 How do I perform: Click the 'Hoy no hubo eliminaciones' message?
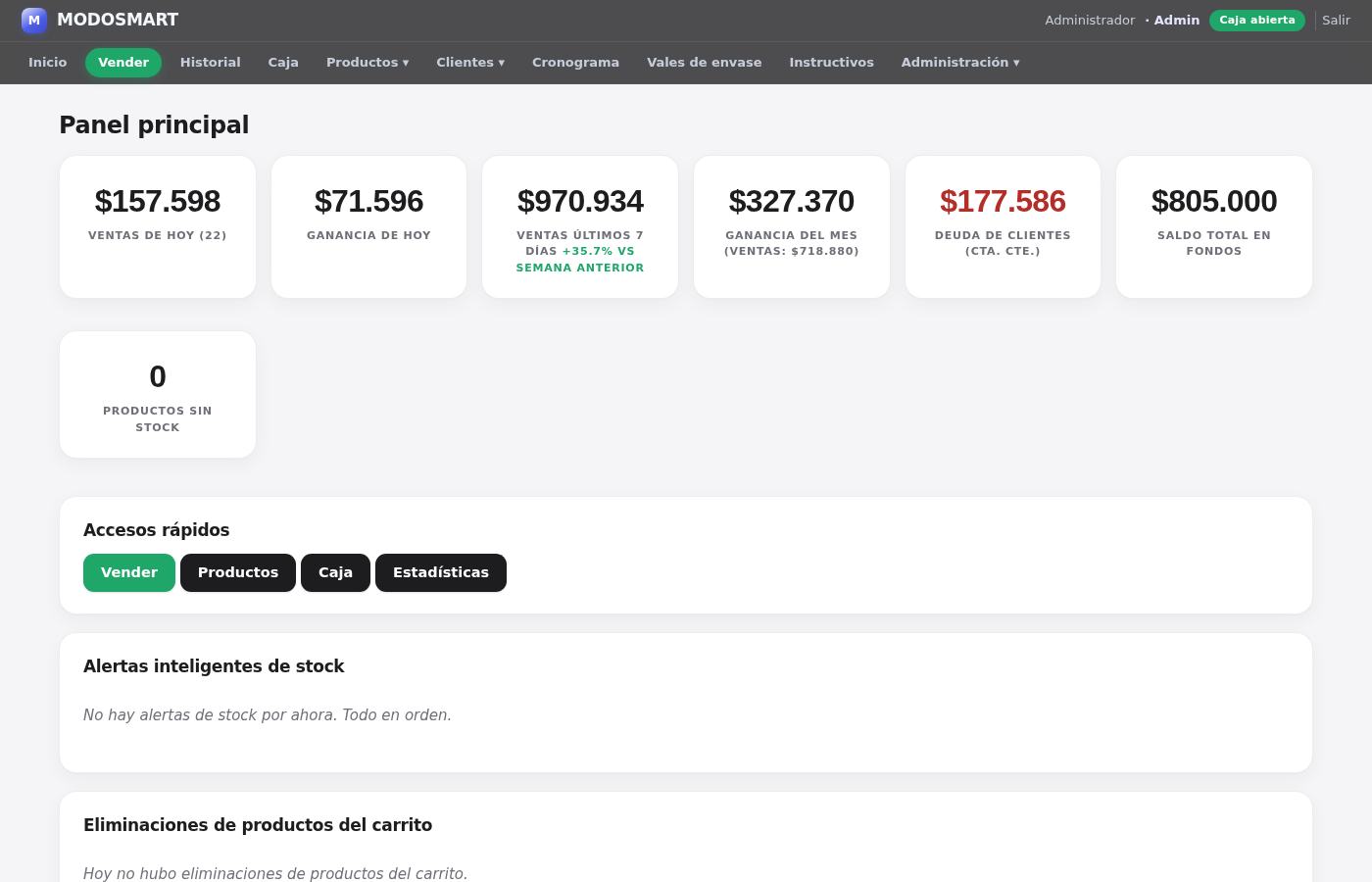point(275,873)
